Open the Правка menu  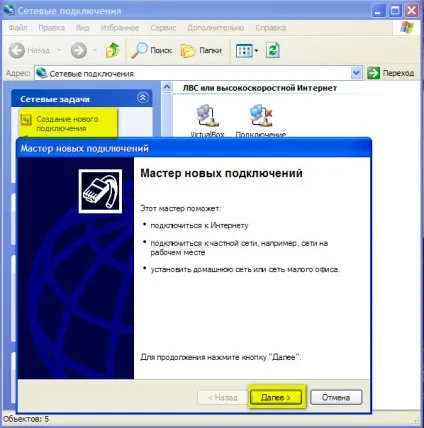click(x=52, y=28)
